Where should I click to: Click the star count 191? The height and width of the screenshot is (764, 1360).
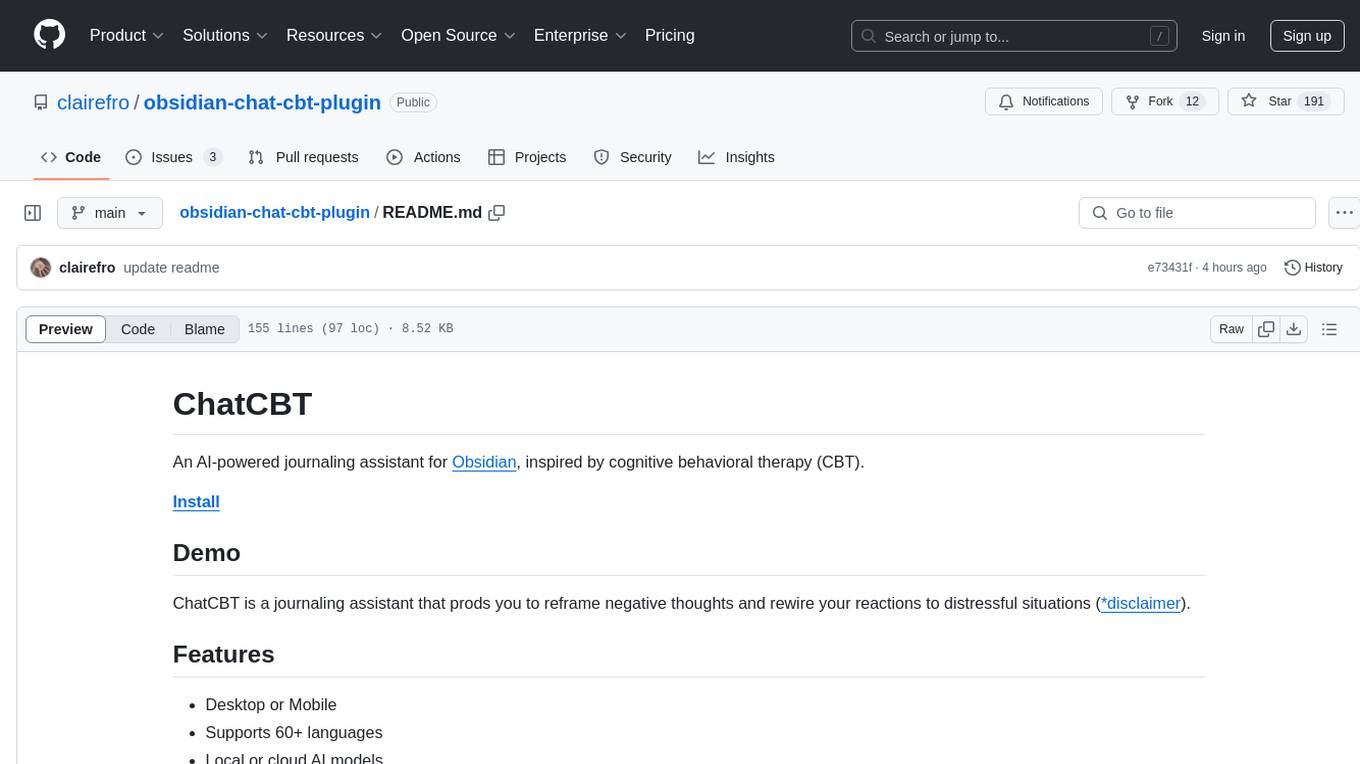1314,102
